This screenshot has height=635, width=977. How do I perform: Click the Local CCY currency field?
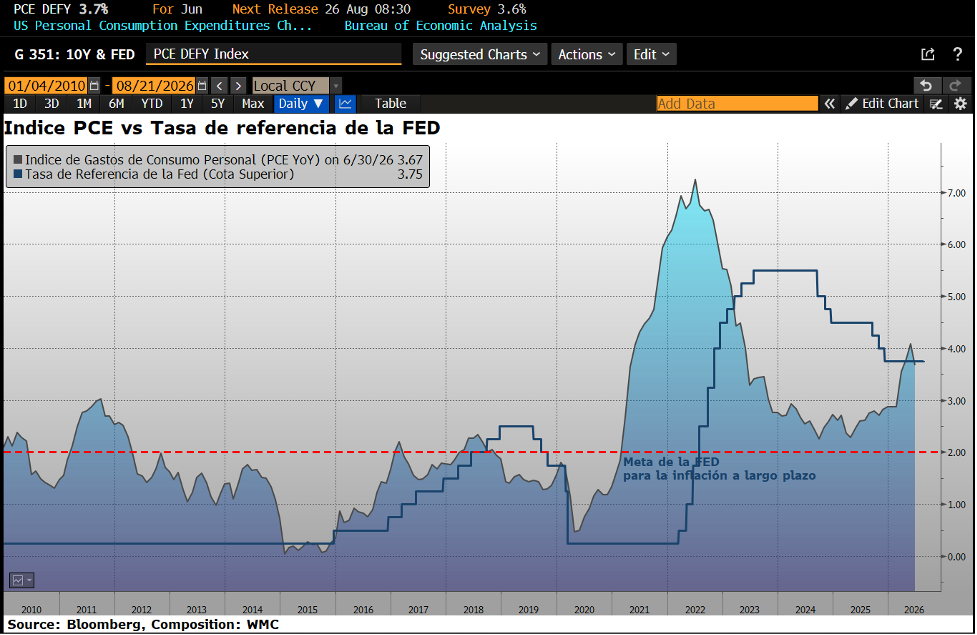tap(290, 85)
